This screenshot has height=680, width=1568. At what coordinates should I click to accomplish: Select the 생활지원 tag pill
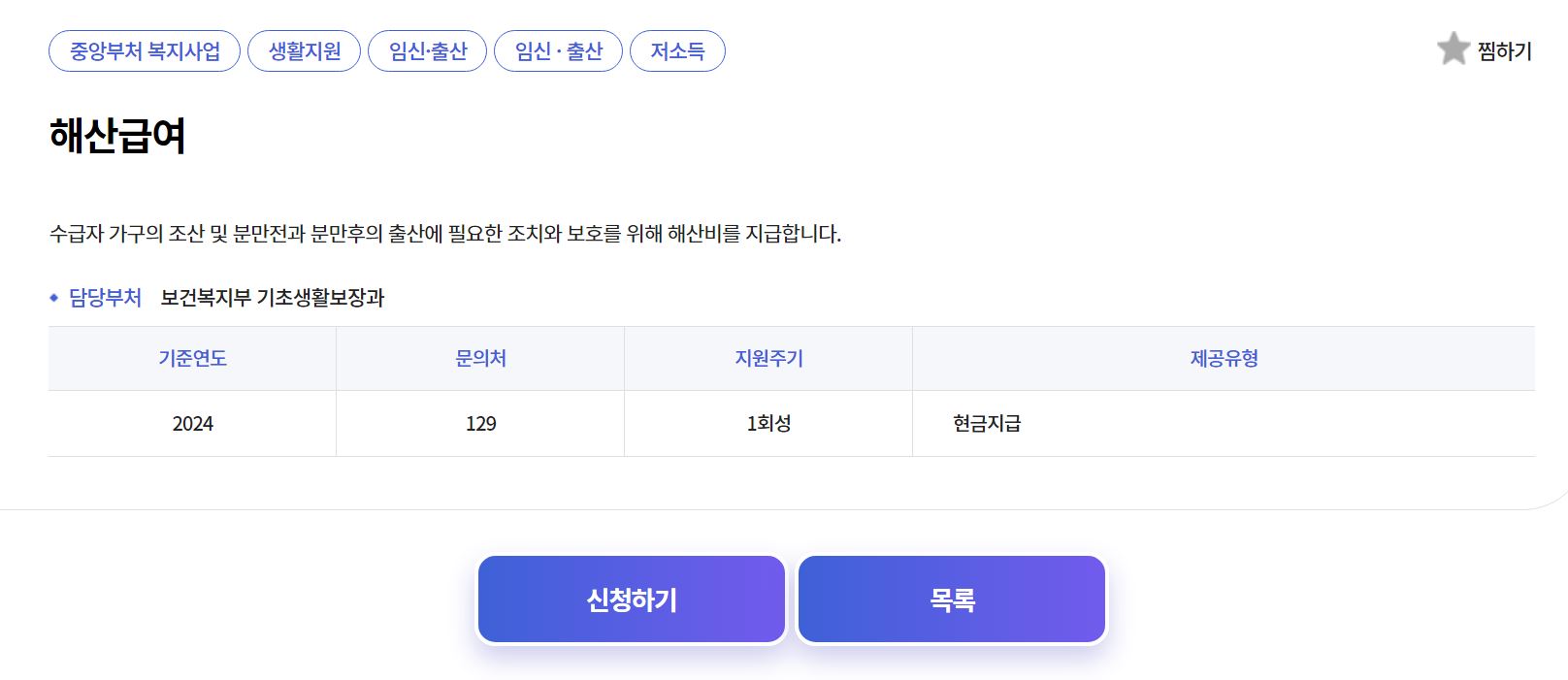[x=304, y=51]
